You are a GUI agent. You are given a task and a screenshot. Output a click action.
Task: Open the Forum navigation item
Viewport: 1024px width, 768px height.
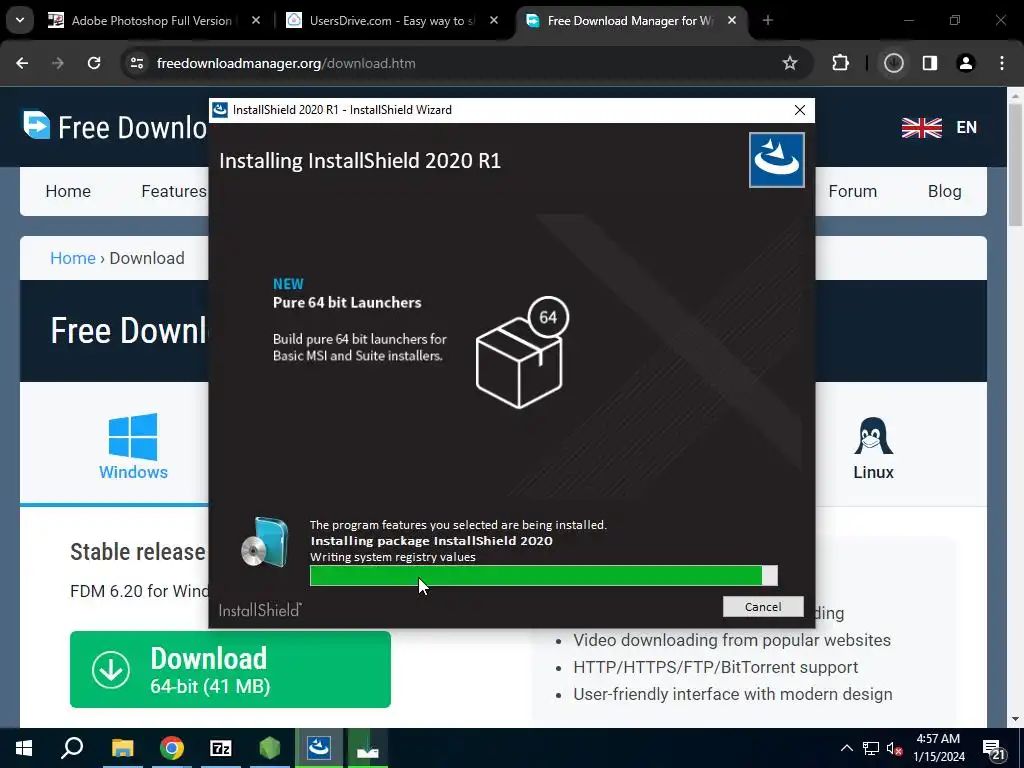852,191
